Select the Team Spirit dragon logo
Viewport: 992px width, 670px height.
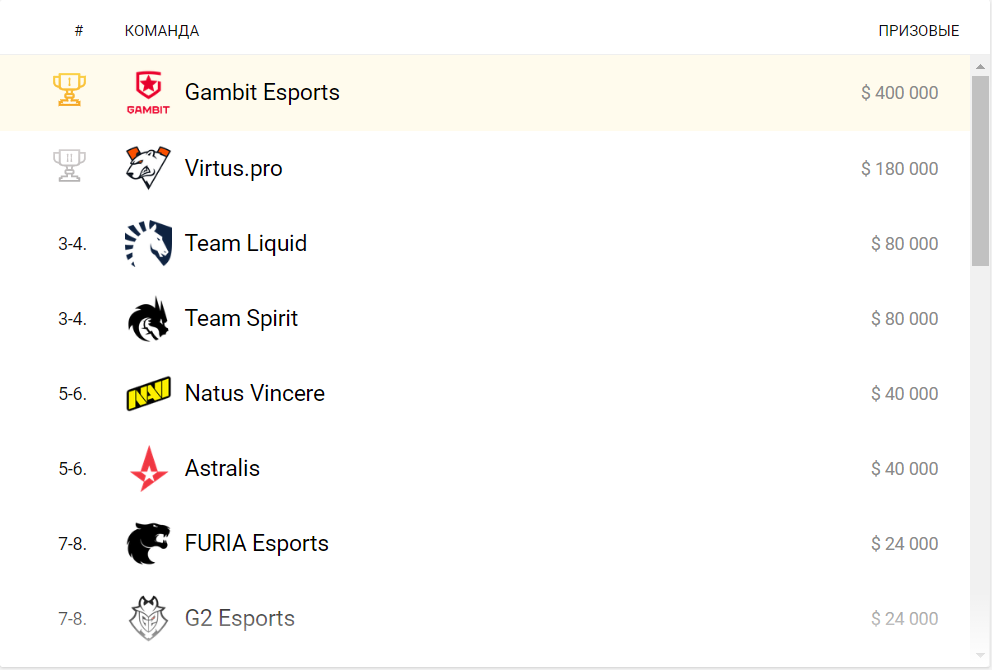(148, 319)
